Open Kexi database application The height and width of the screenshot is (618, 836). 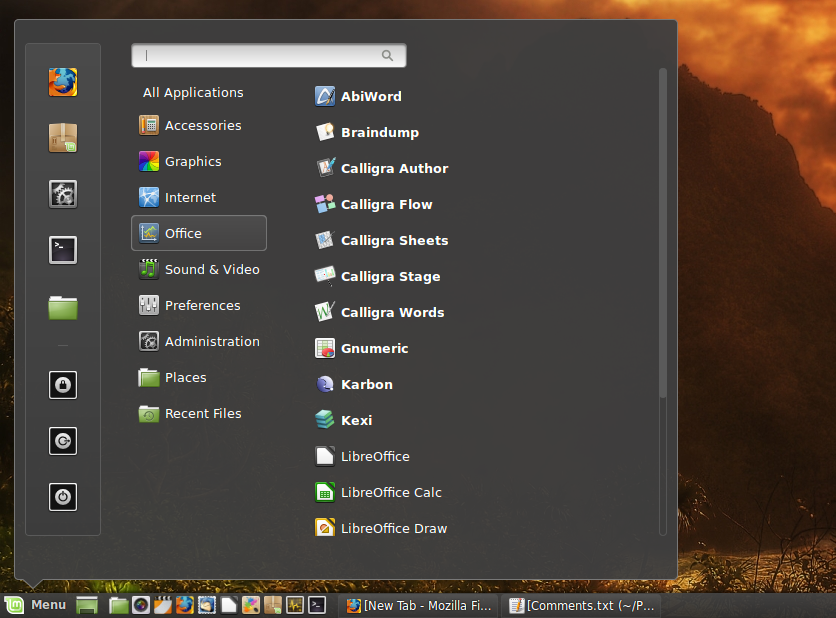pyautogui.click(x=343, y=420)
